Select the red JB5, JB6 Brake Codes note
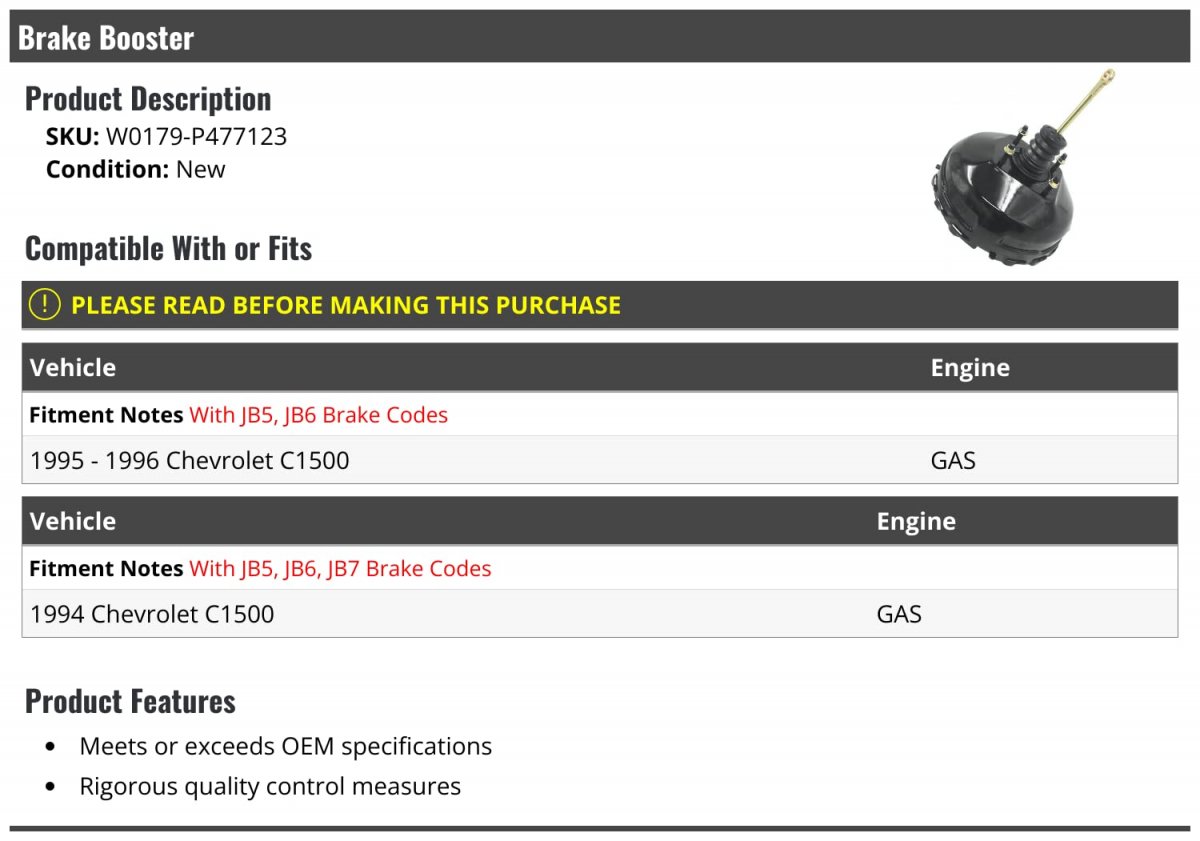The image size is (1200, 841). click(318, 414)
